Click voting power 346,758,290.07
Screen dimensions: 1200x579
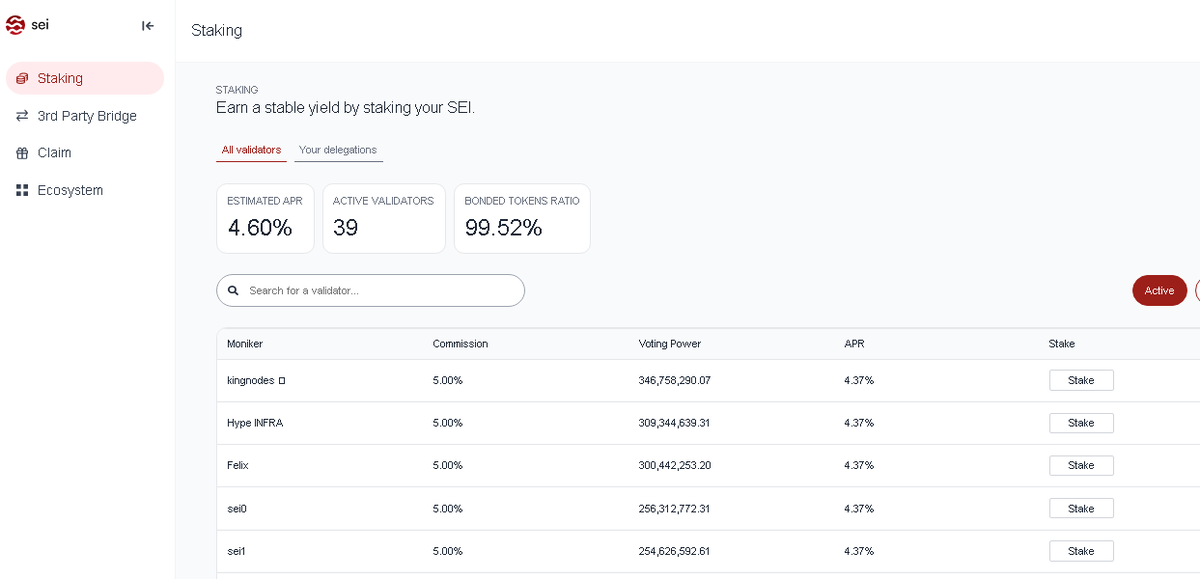[x=675, y=381]
